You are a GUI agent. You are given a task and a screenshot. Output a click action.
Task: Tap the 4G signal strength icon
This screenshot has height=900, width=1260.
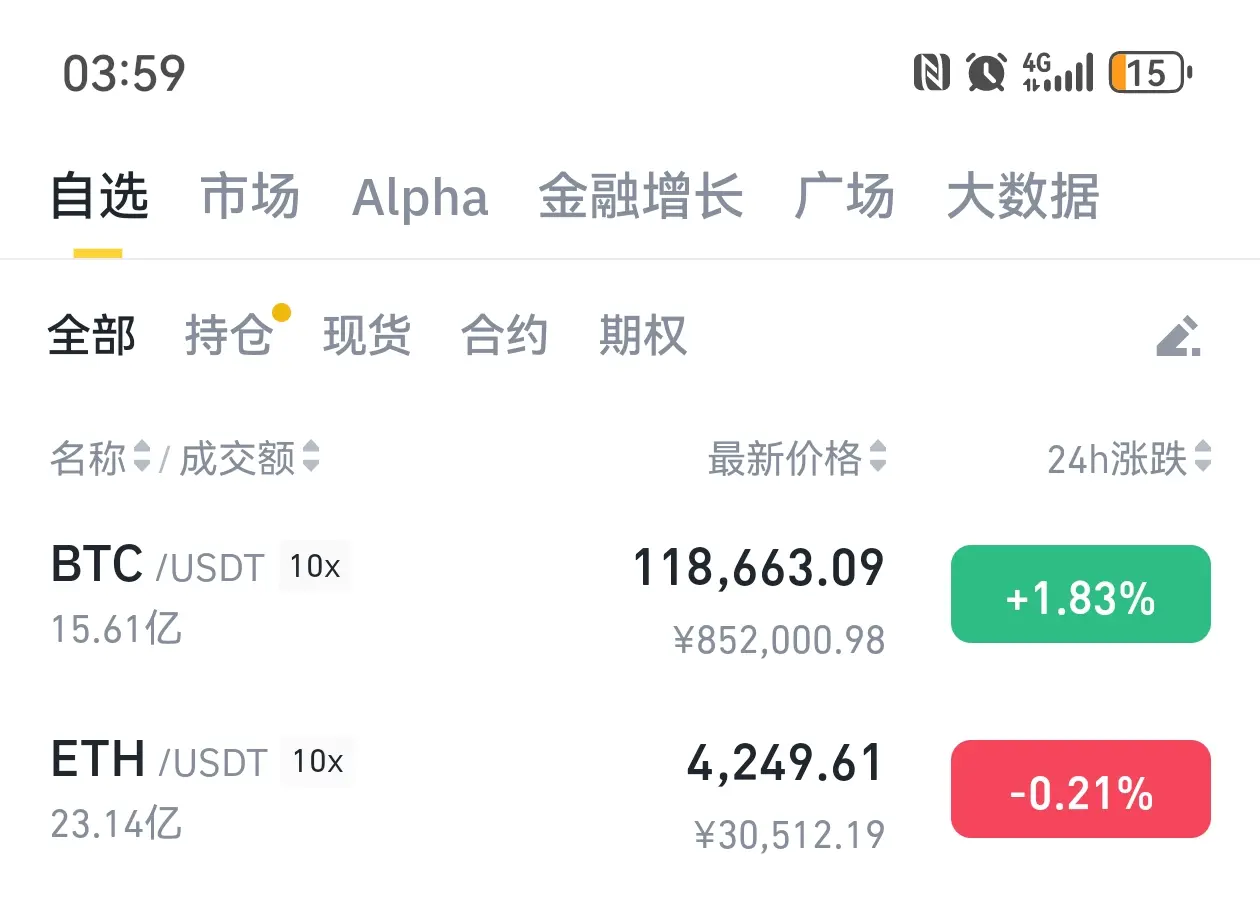tap(1058, 73)
